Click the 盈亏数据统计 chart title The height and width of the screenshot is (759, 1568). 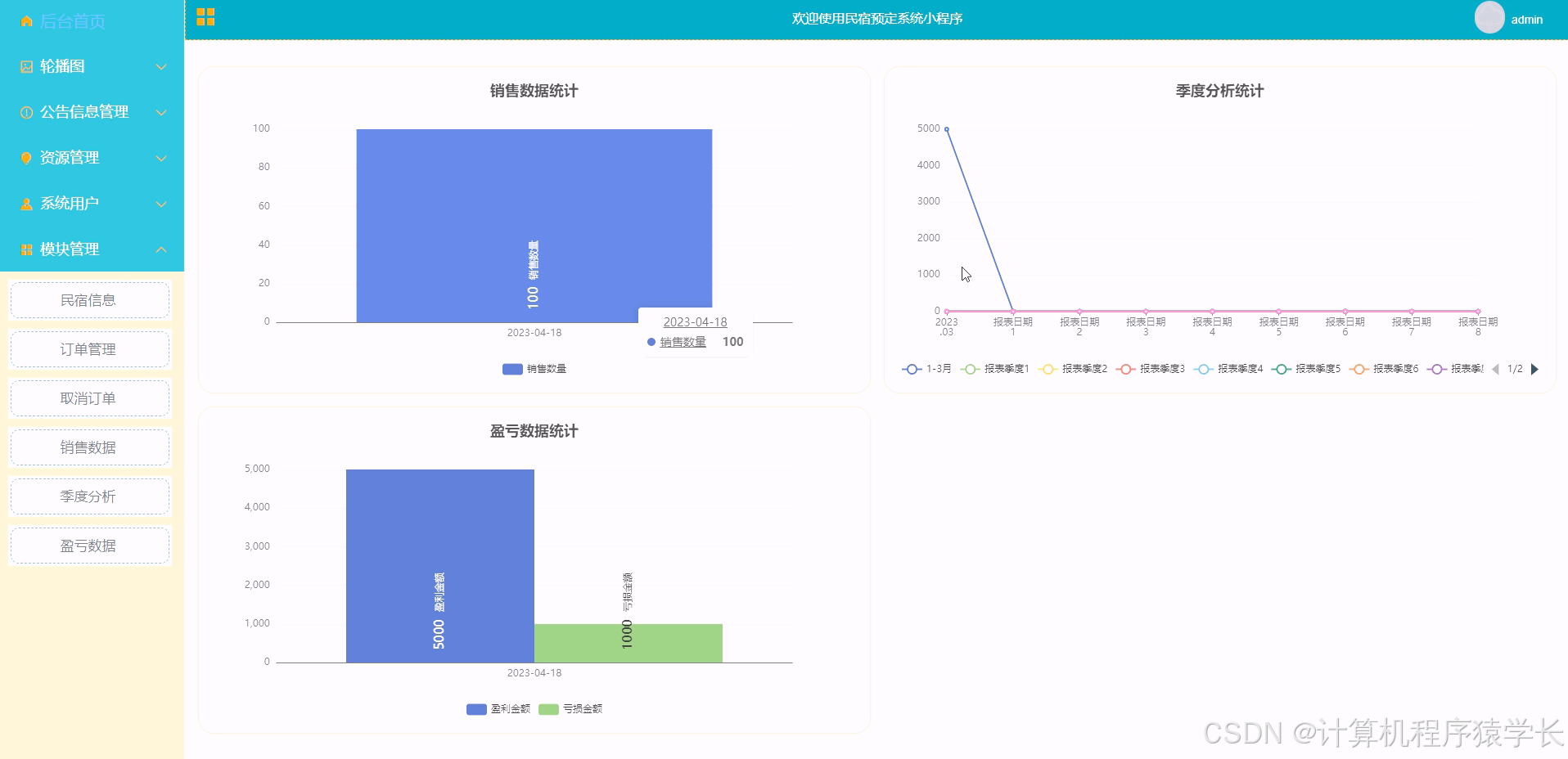pyautogui.click(x=534, y=431)
